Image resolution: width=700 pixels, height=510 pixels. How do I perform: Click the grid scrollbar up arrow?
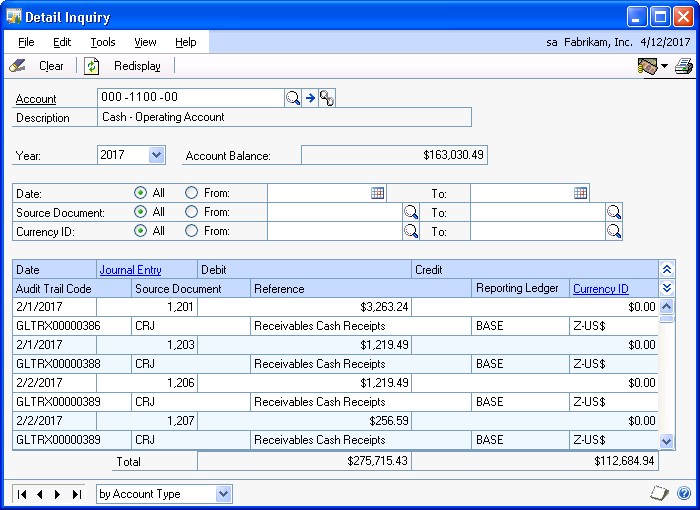tap(667, 306)
